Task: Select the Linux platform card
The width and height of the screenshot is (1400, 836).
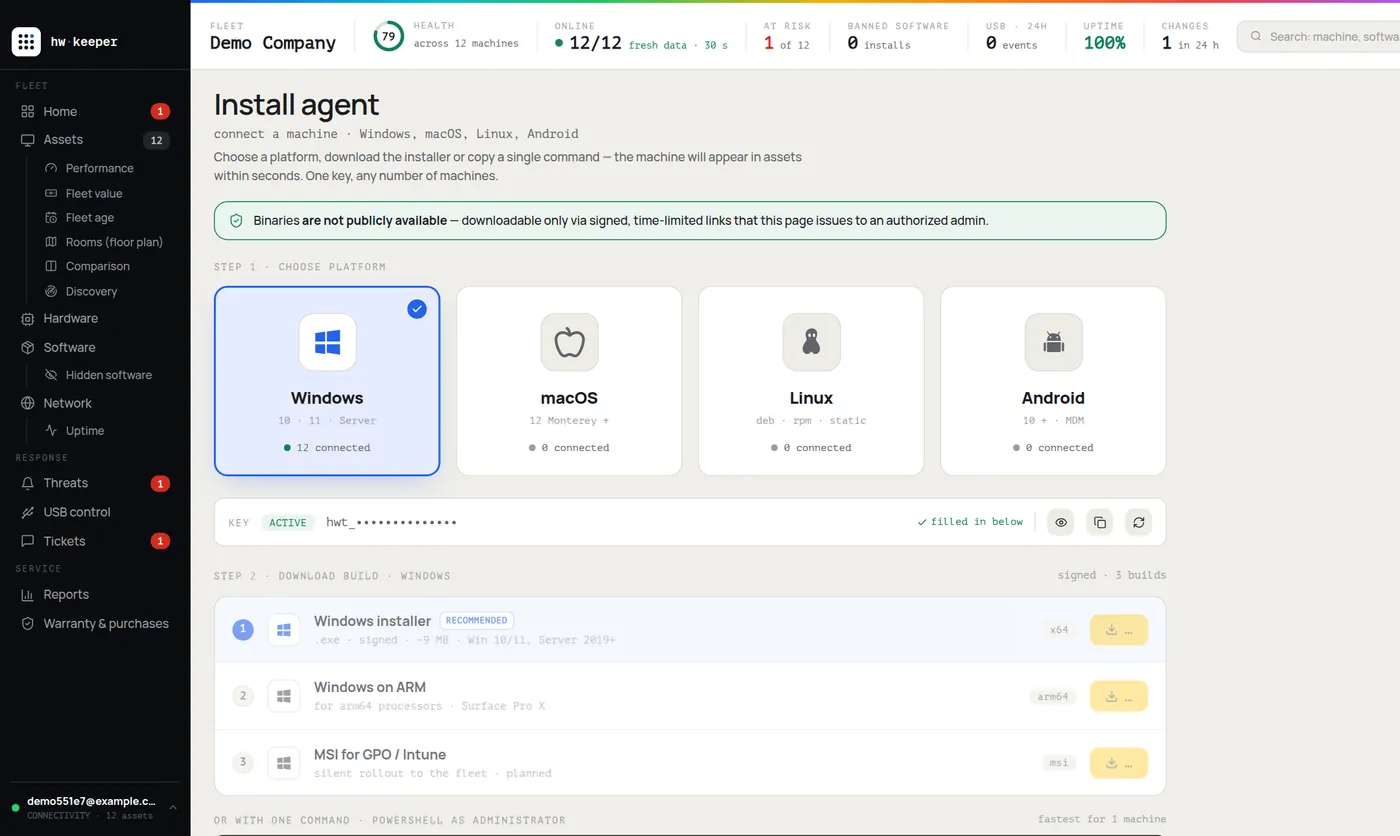Action: (x=811, y=381)
